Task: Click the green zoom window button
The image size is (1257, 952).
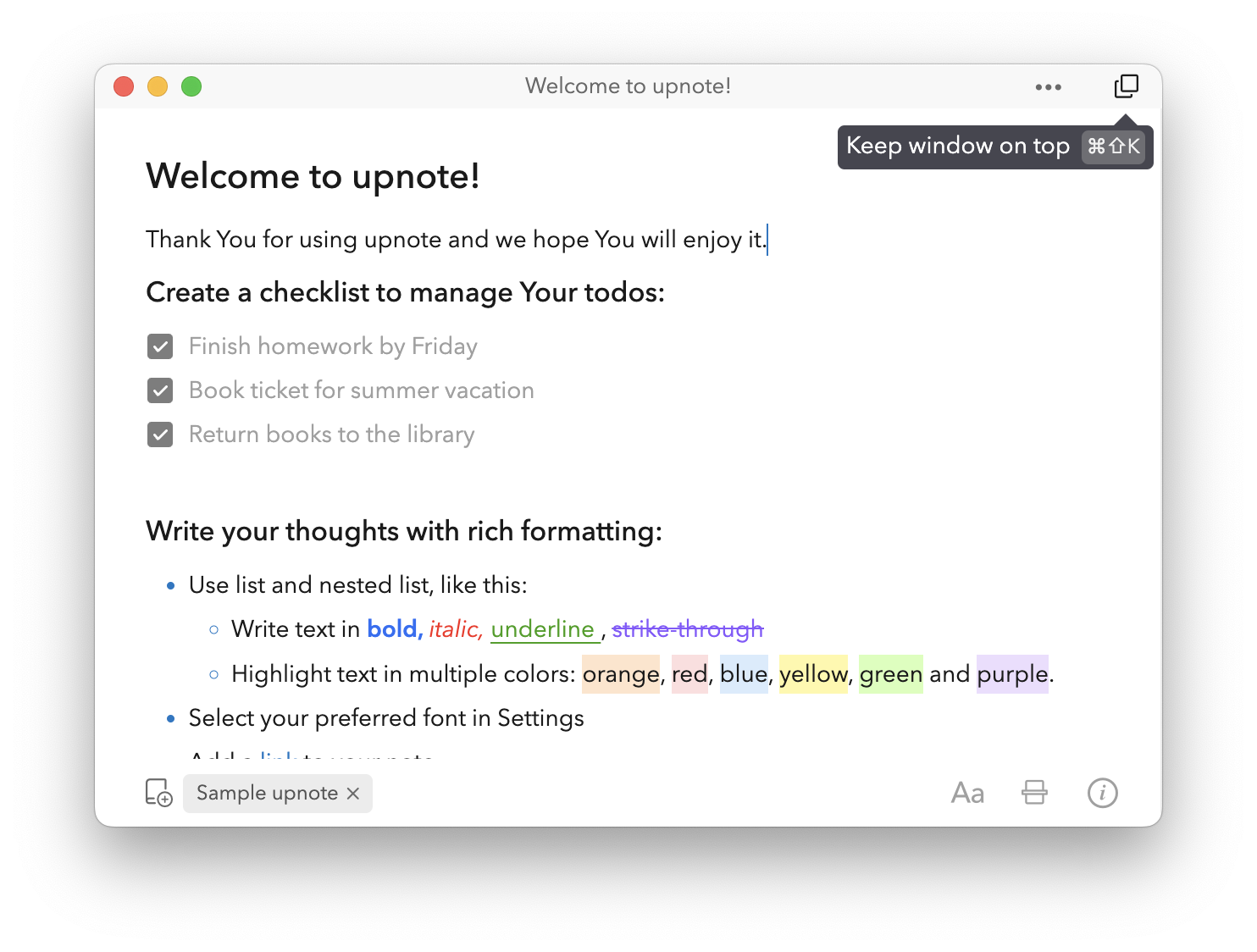Action: 191,86
